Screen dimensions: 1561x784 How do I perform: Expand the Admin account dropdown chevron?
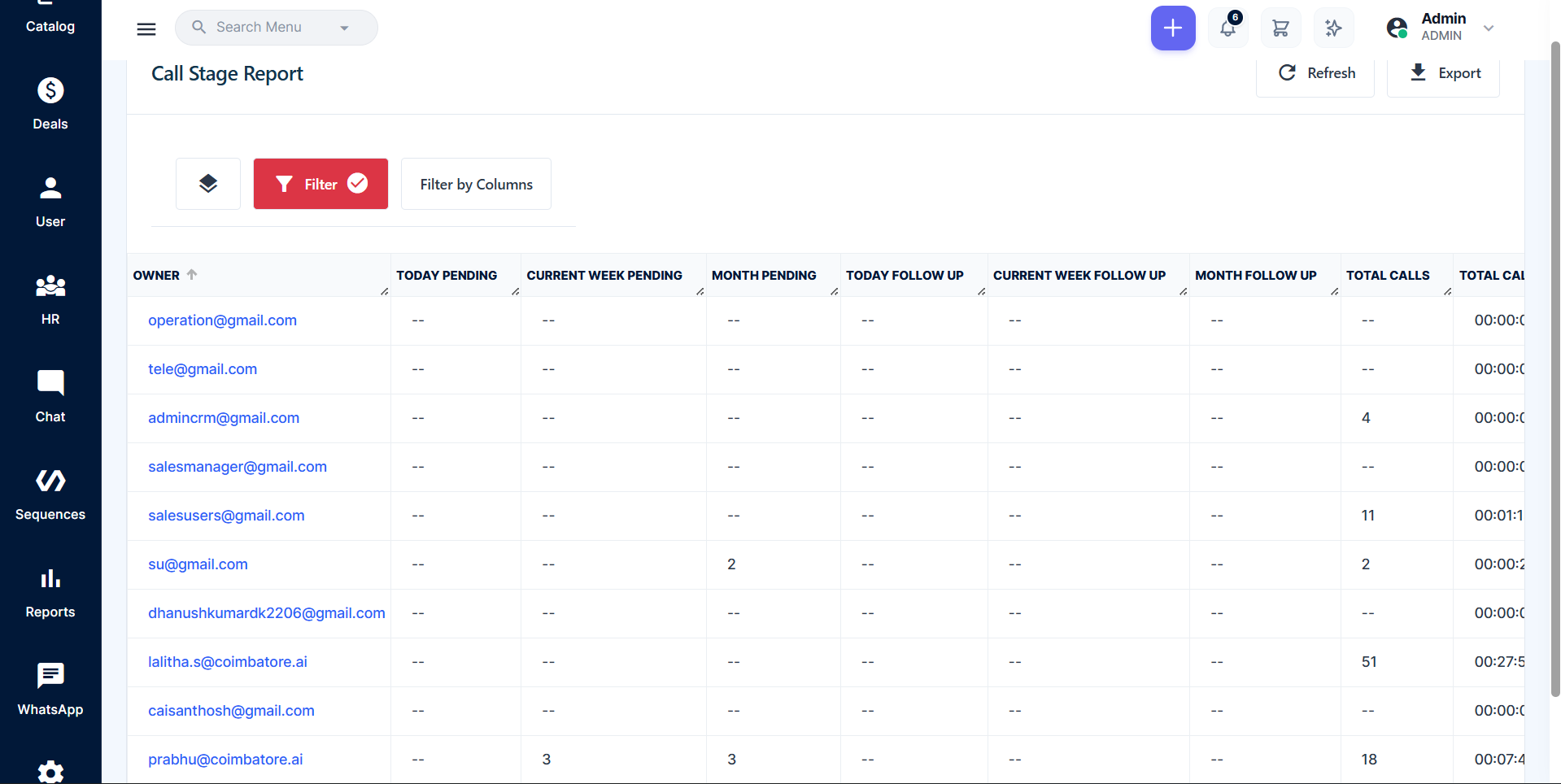tap(1489, 28)
